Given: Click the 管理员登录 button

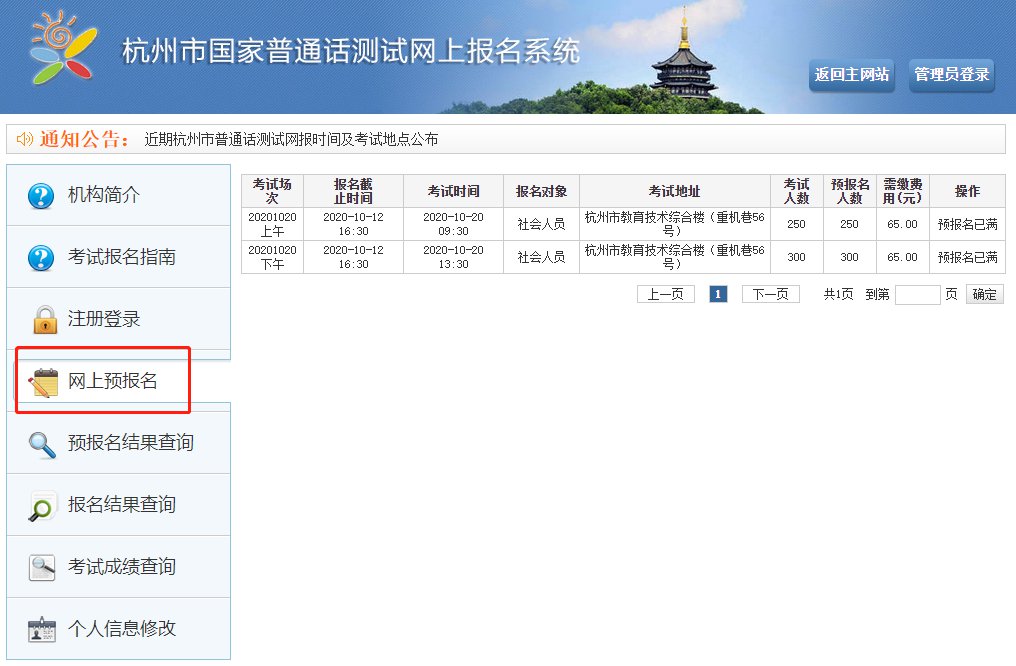Looking at the screenshot, I should point(951,75).
